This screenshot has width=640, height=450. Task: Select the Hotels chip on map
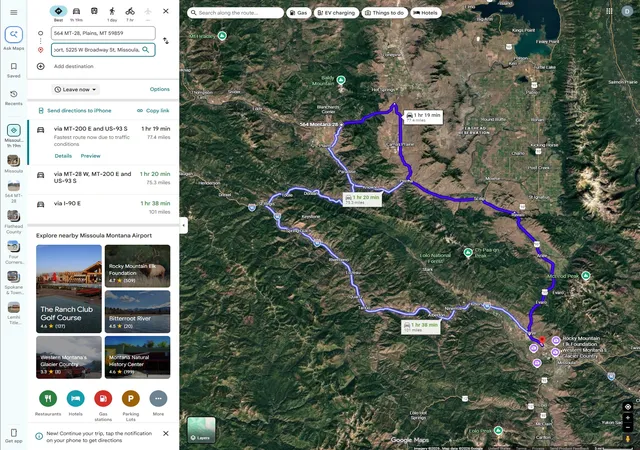[425, 13]
